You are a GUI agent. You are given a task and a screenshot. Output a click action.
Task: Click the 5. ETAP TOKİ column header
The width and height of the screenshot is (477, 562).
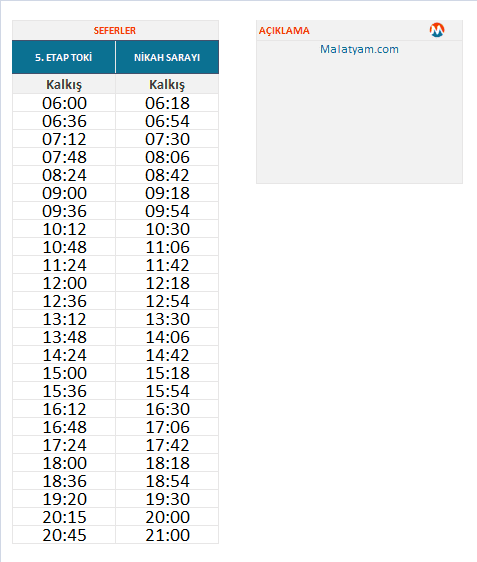click(x=64, y=57)
